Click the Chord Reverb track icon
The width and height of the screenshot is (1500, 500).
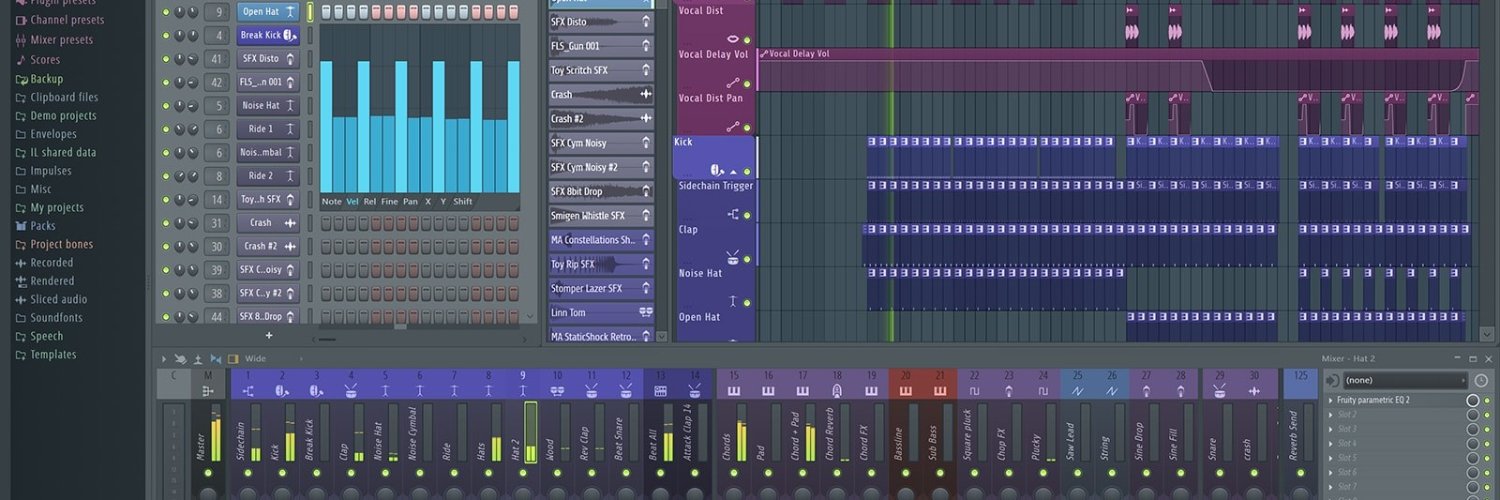(837, 390)
